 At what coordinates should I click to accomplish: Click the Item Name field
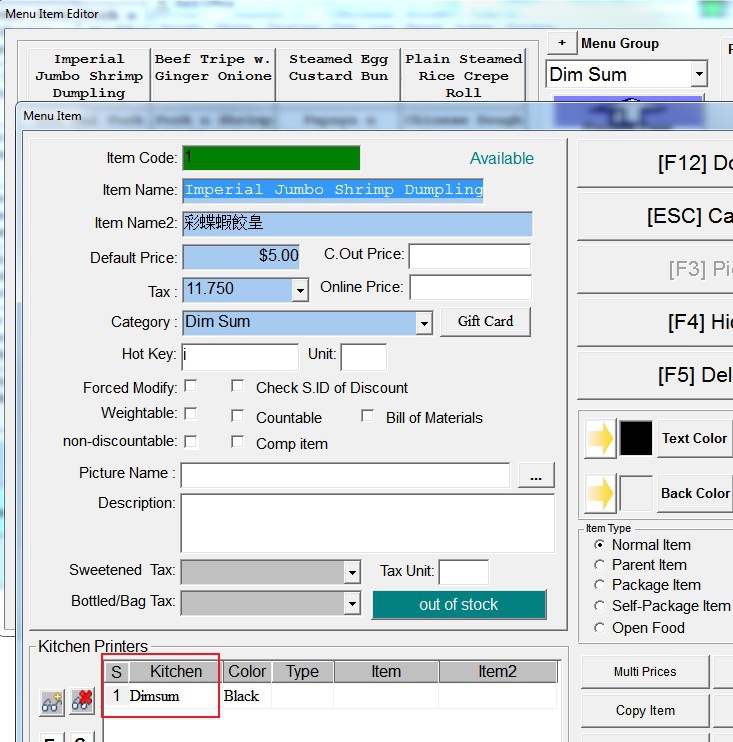click(333, 190)
